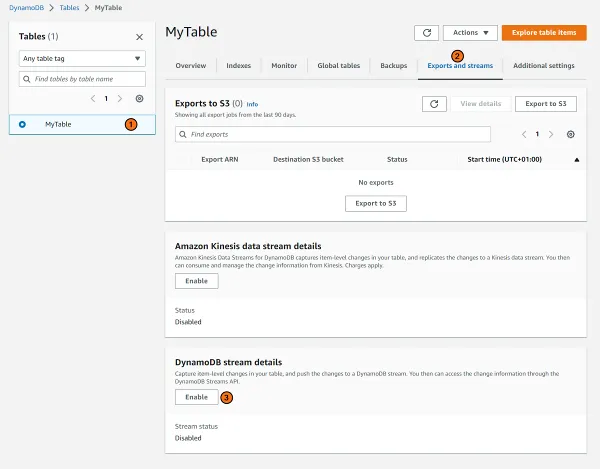Open the Actions dropdown menu
Image resolution: width=600 pixels, height=469 pixels.
pyautogui.click(x=470, y=33)
